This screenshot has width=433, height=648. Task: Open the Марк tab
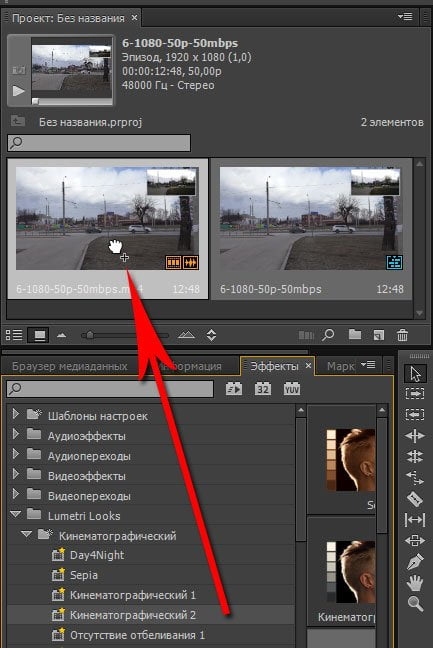point(340,366)
